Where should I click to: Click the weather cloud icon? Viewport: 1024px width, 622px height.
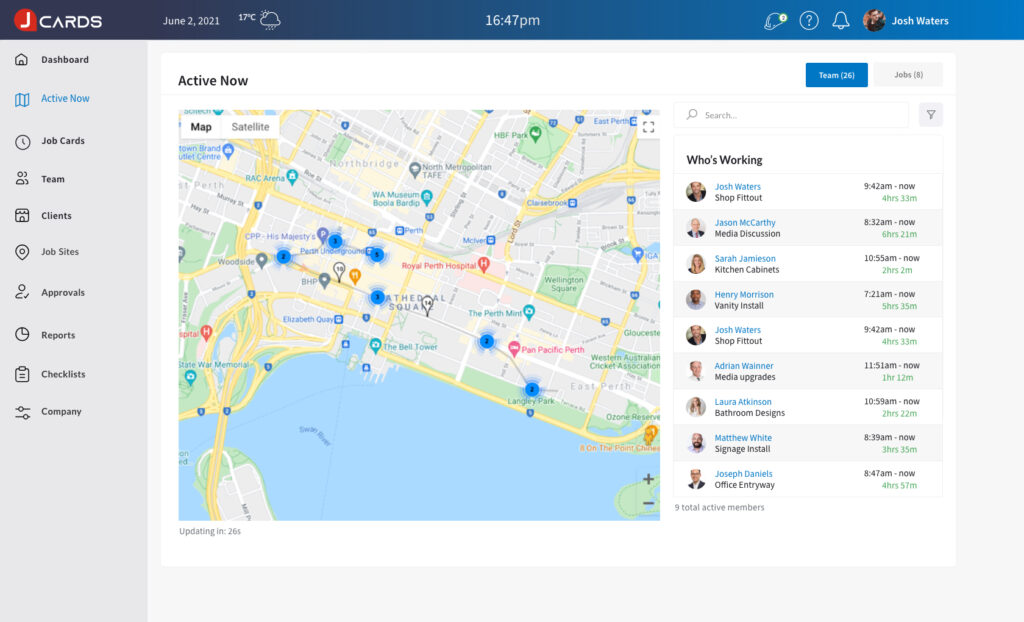pyautogui.click(x=270, y=20)
